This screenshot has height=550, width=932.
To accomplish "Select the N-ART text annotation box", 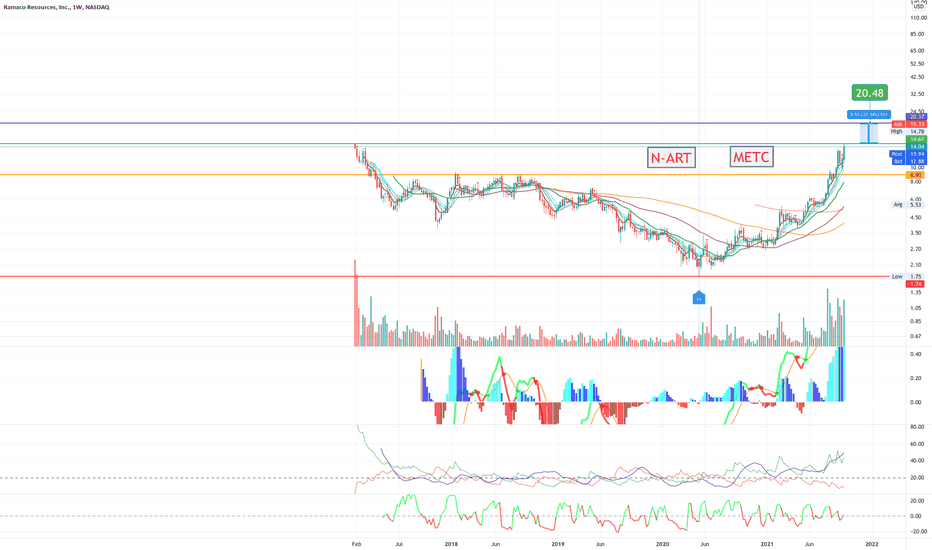I will click(x=671, y=158).
